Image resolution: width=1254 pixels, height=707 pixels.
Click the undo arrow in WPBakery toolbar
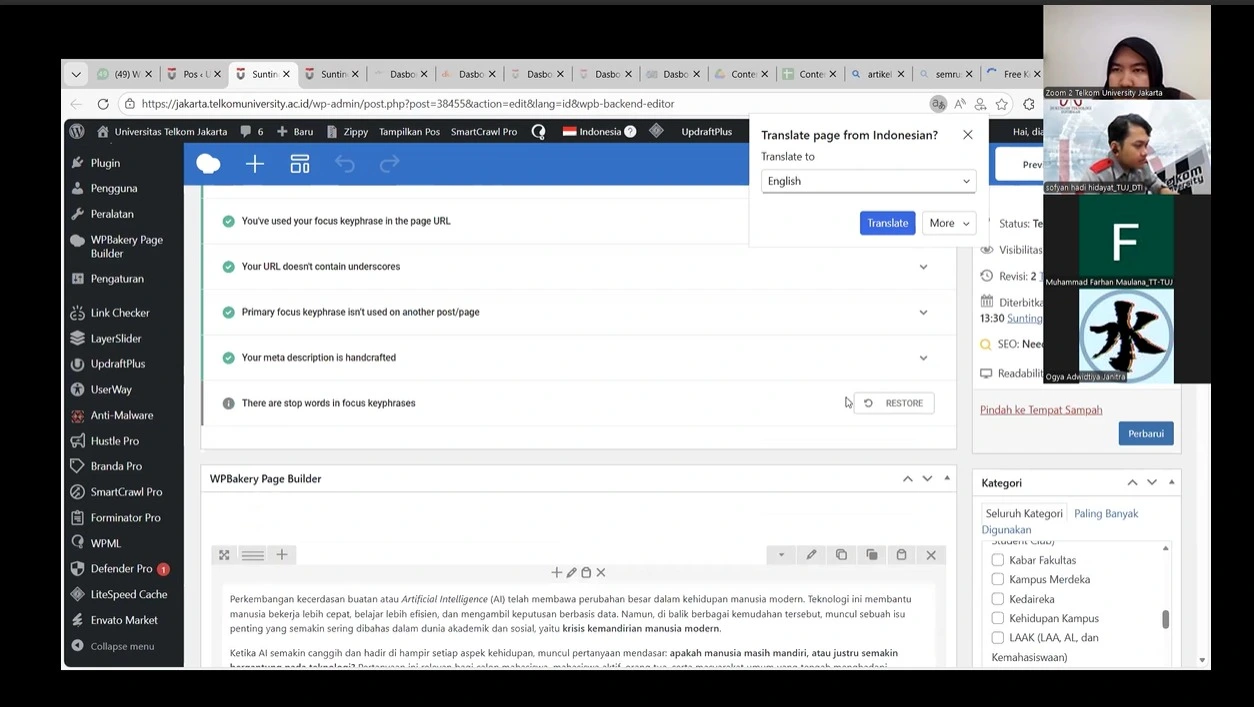point(345,164)
